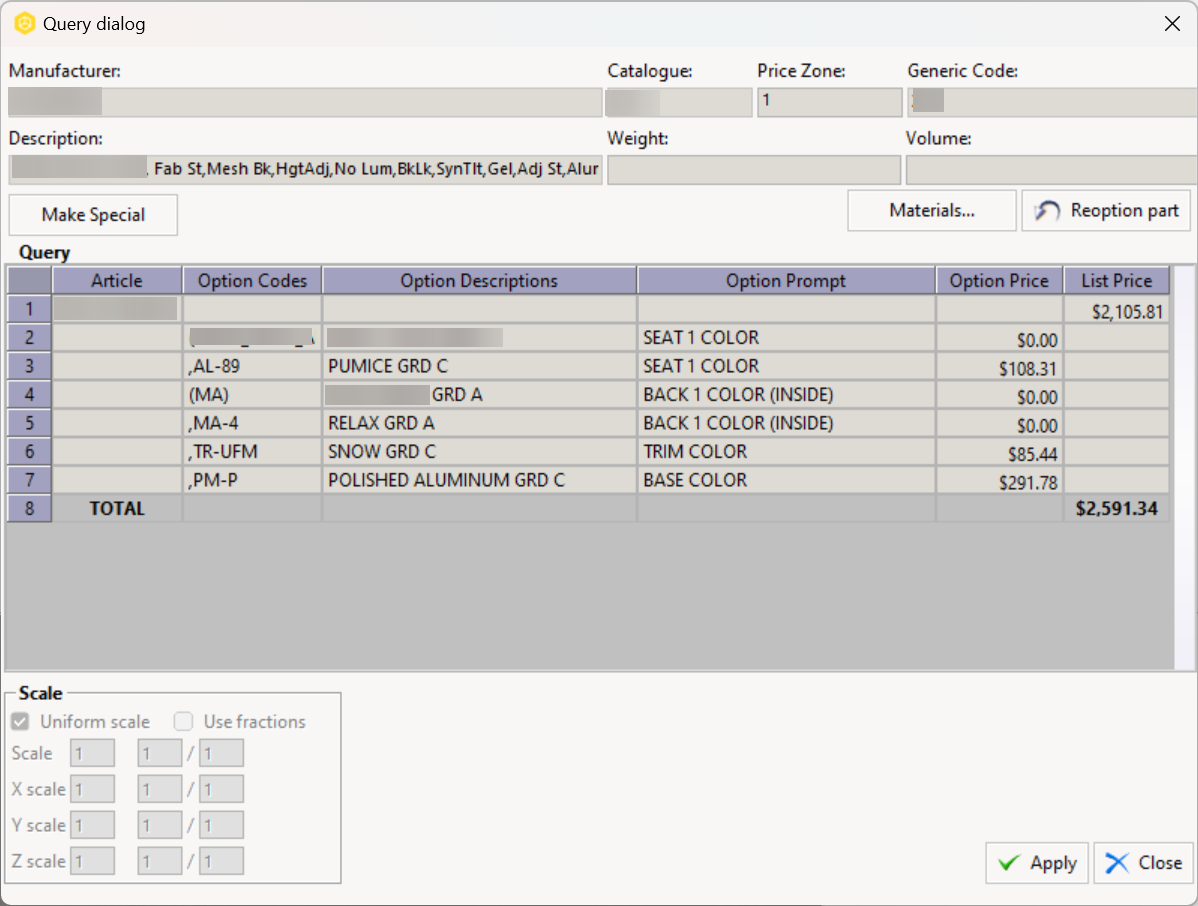Click option code ,AL-89
The height and width of the screenshot is (906, 1198).
coord(252,366)
